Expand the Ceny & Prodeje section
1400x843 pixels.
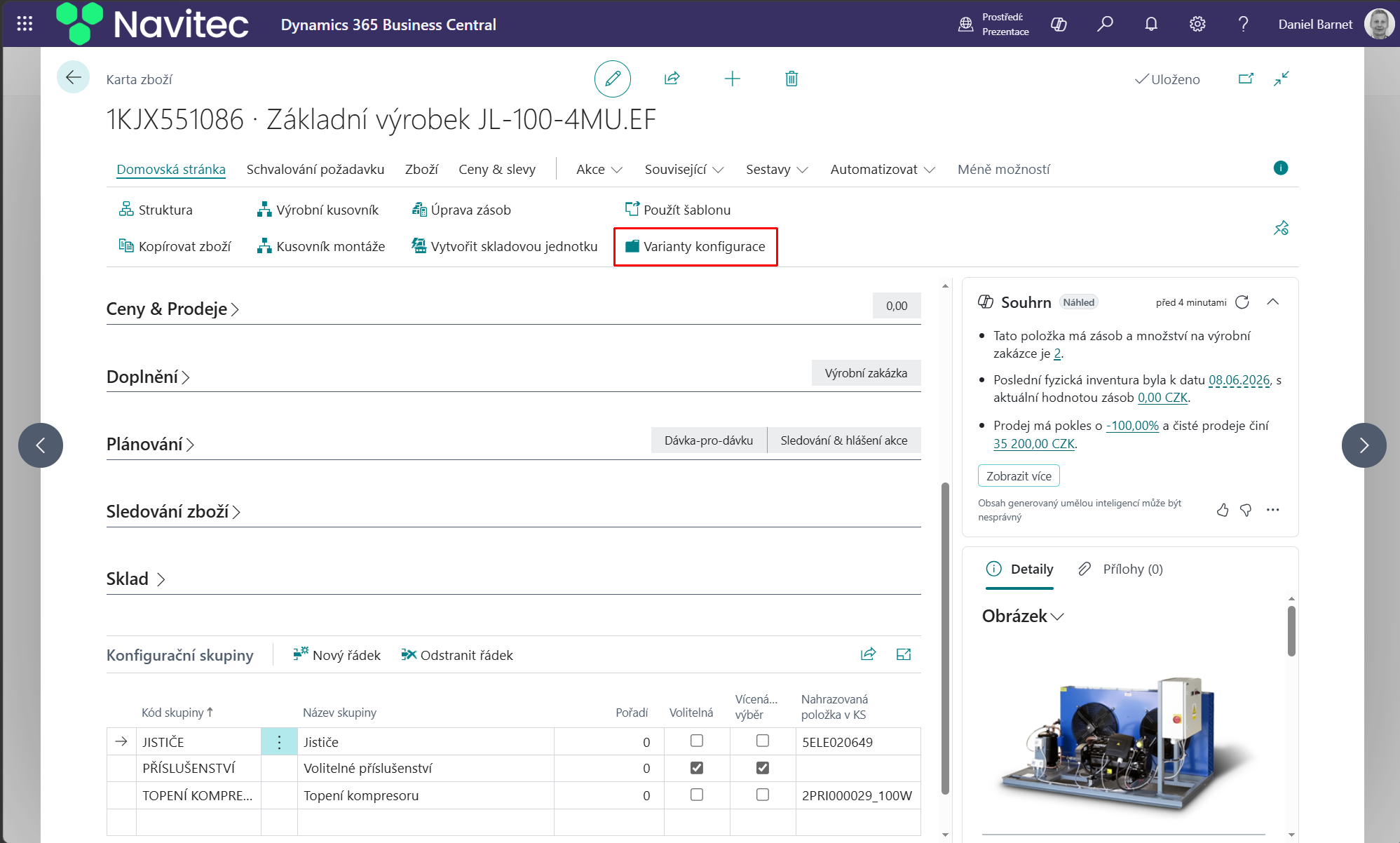172,309
